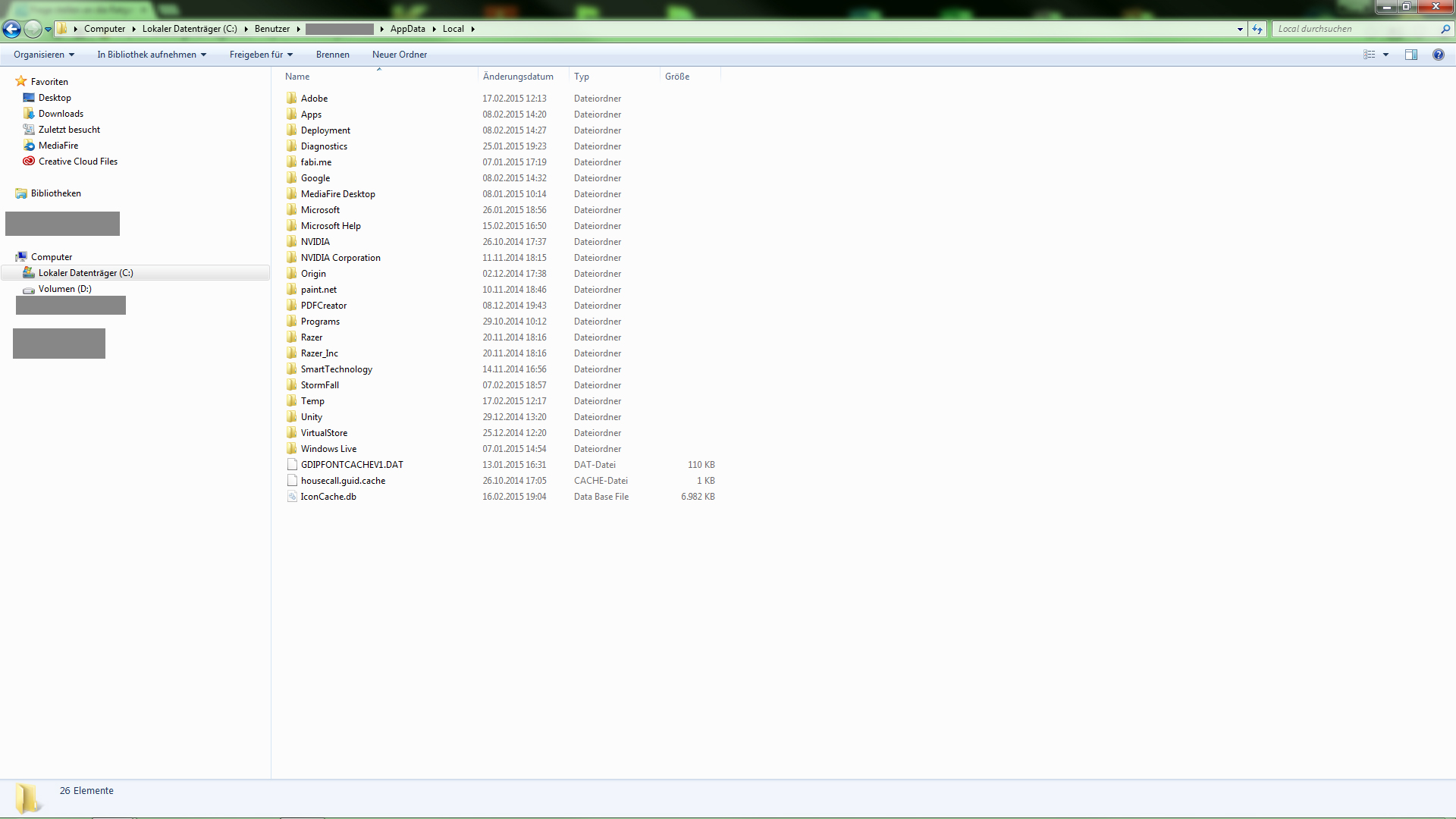This screenshot has height=819, width=1456.
Task: Select the Temp folder icon
Action: [x=292, y=401]
